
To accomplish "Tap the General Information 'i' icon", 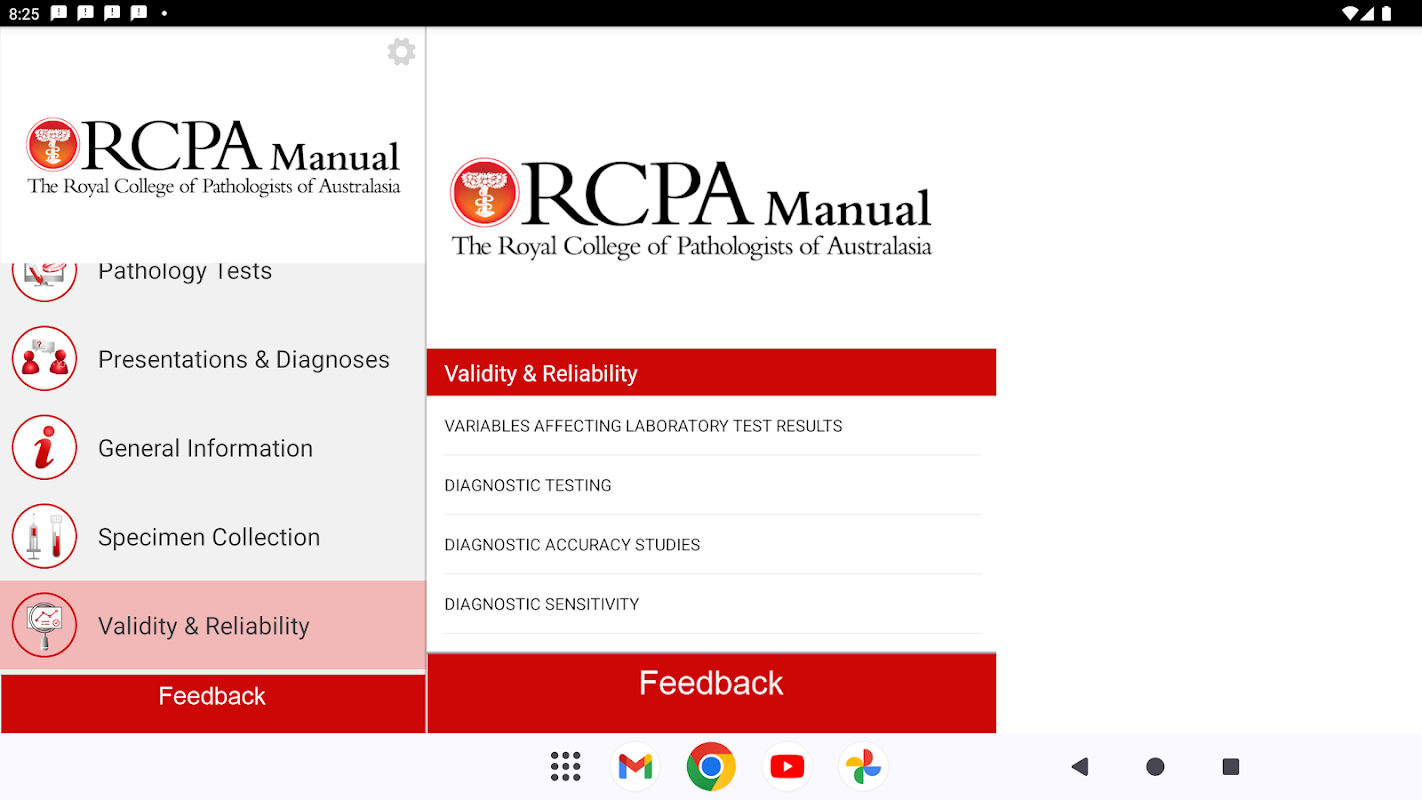I will [x=44, y=448].
